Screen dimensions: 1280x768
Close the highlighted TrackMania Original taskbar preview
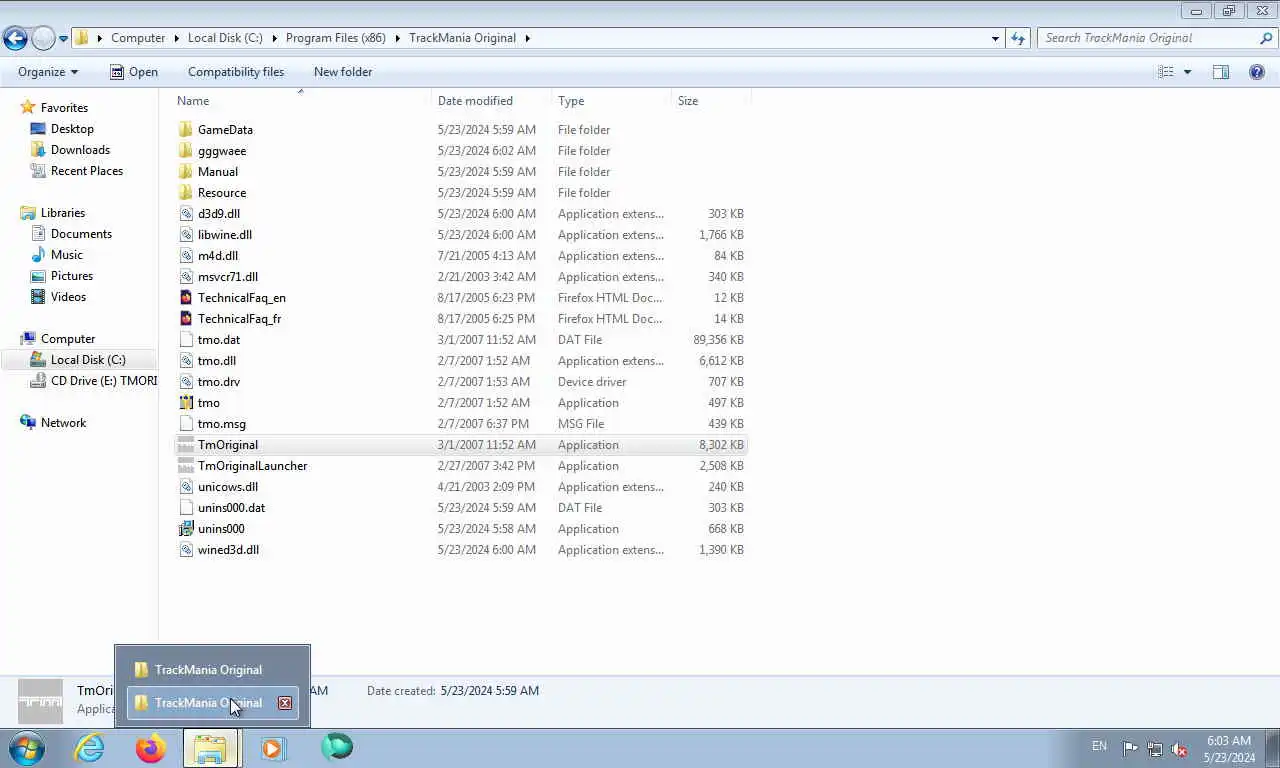click(x=285, y=703)
